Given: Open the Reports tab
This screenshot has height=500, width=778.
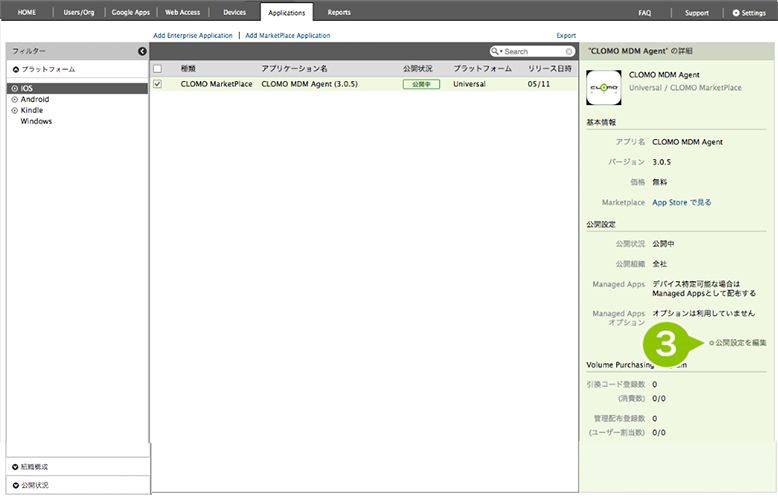Looking at the screenshot, I should click(339, 12).
